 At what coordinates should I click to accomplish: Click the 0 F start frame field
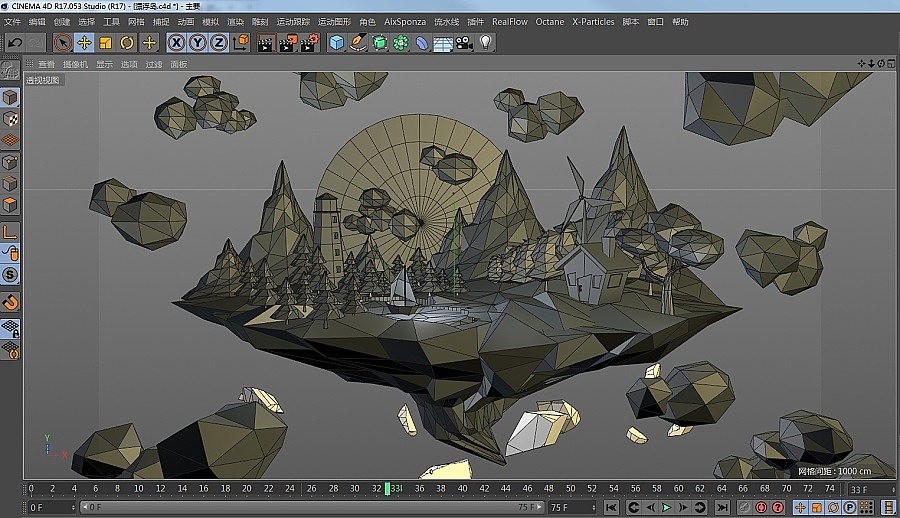tap(52, 507)
